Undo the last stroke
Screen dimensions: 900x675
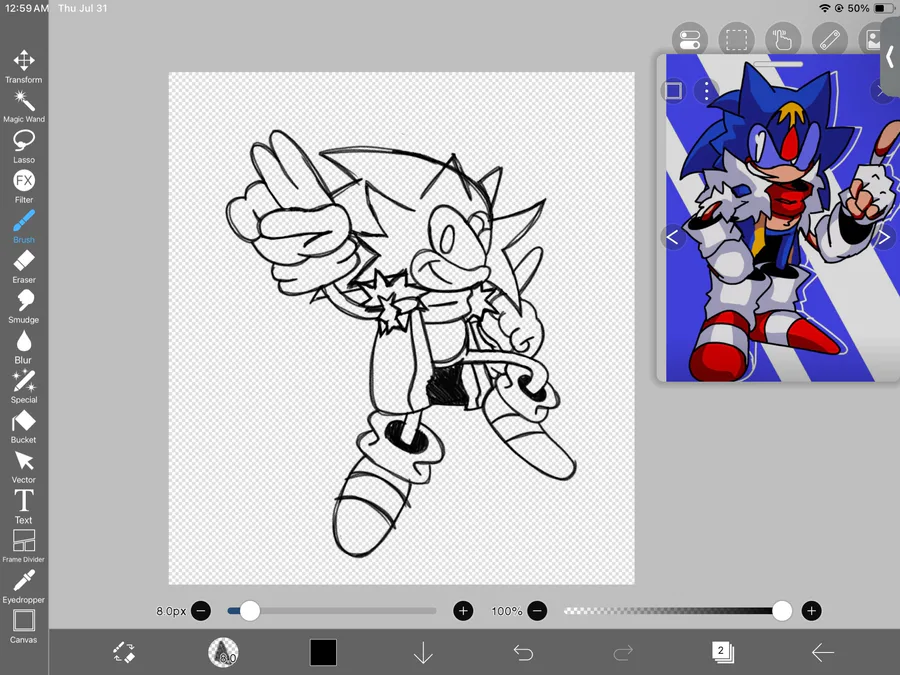[523, 653]
